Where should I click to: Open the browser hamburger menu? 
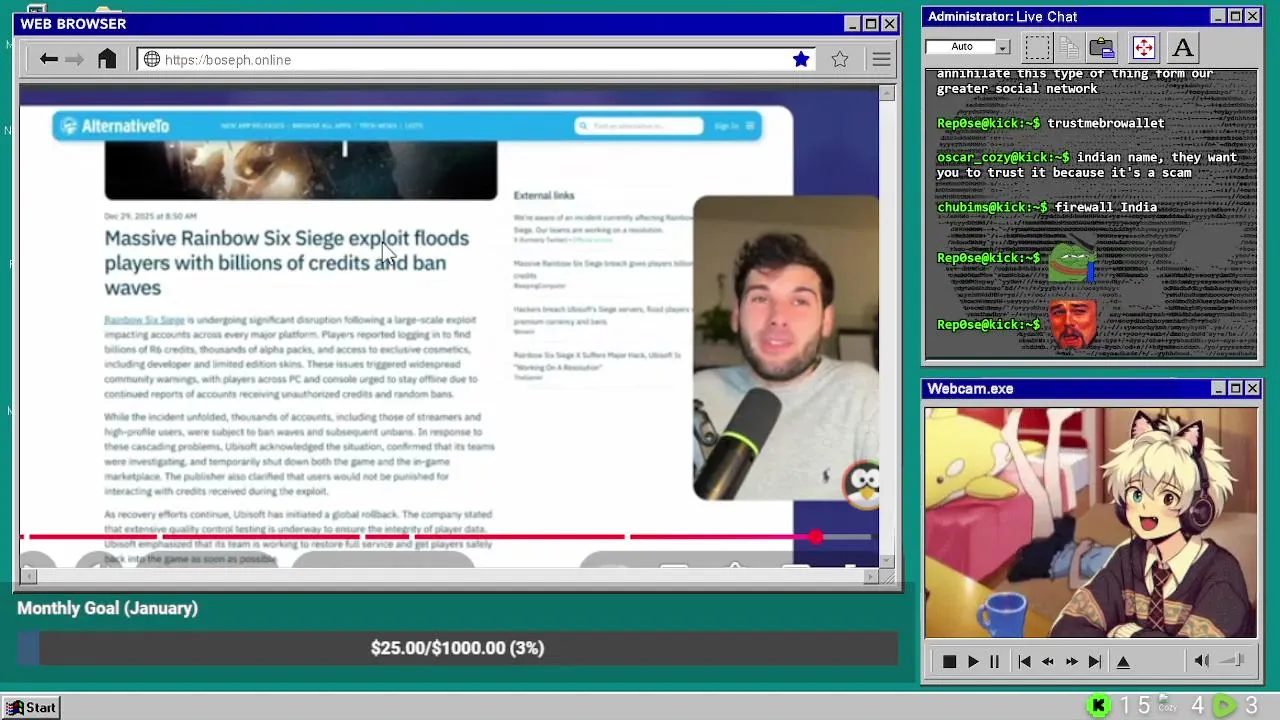881,60
